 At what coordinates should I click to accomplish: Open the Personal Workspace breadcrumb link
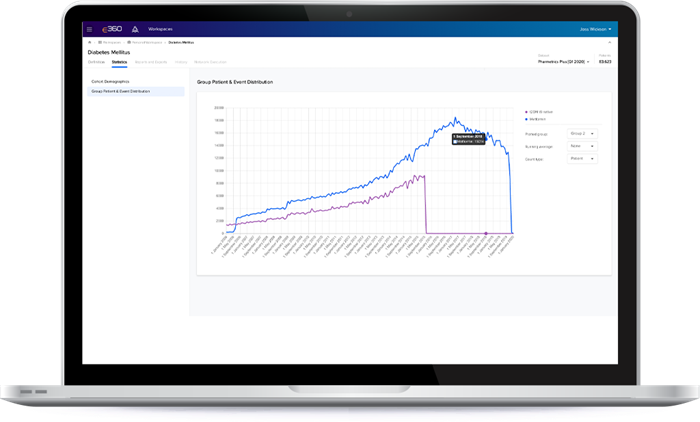coord(145,42)
